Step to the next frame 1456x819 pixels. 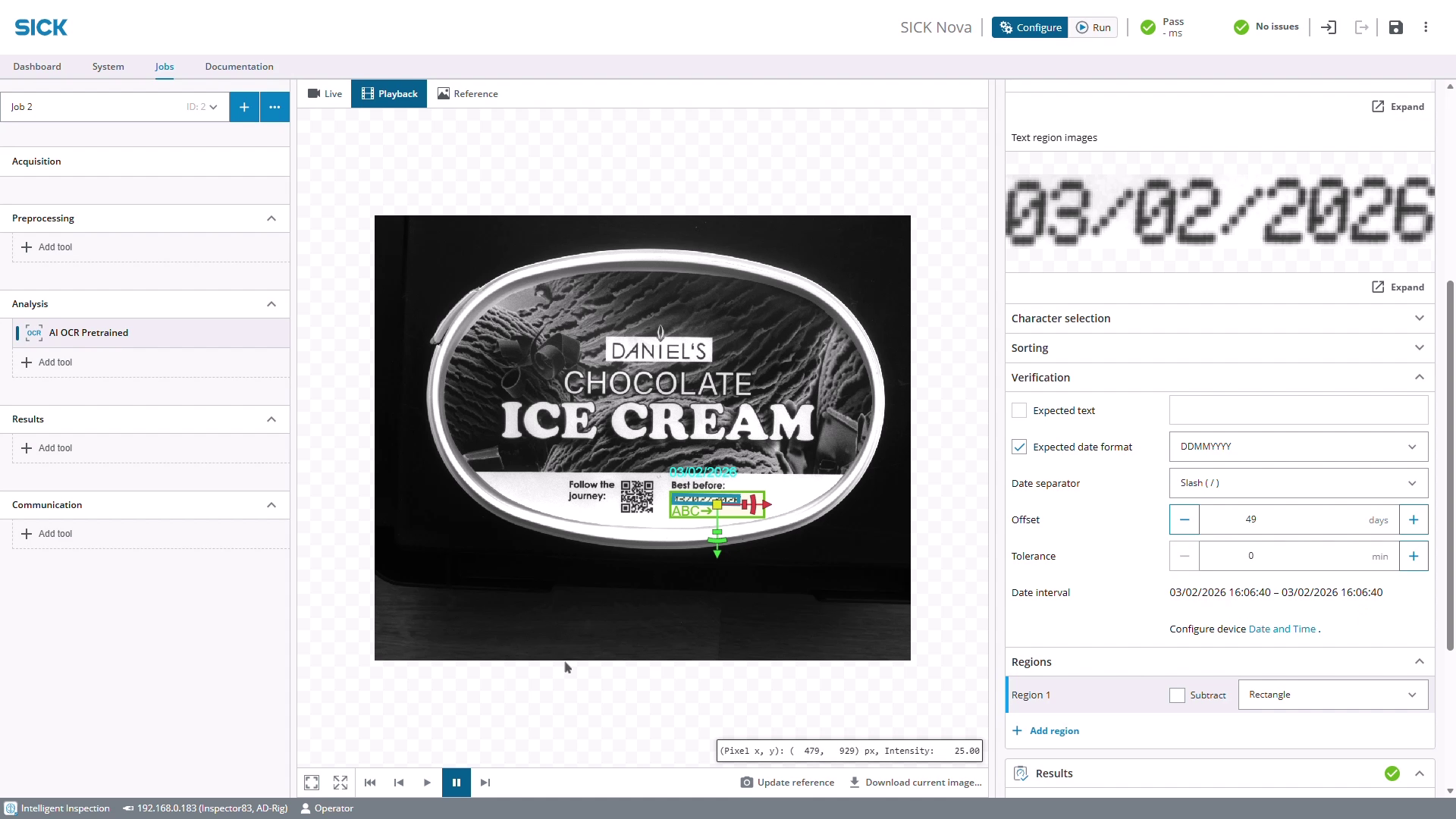pyautogui.click(x=485, y=783)
